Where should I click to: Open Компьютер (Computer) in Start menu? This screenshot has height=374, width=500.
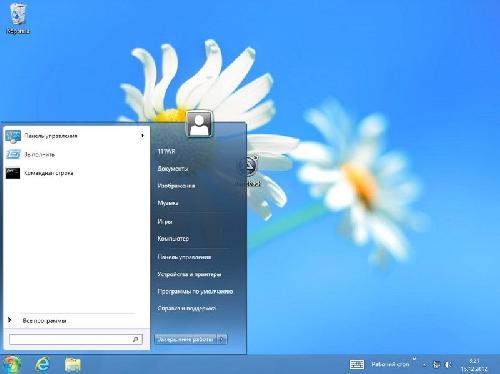point(173,239)
